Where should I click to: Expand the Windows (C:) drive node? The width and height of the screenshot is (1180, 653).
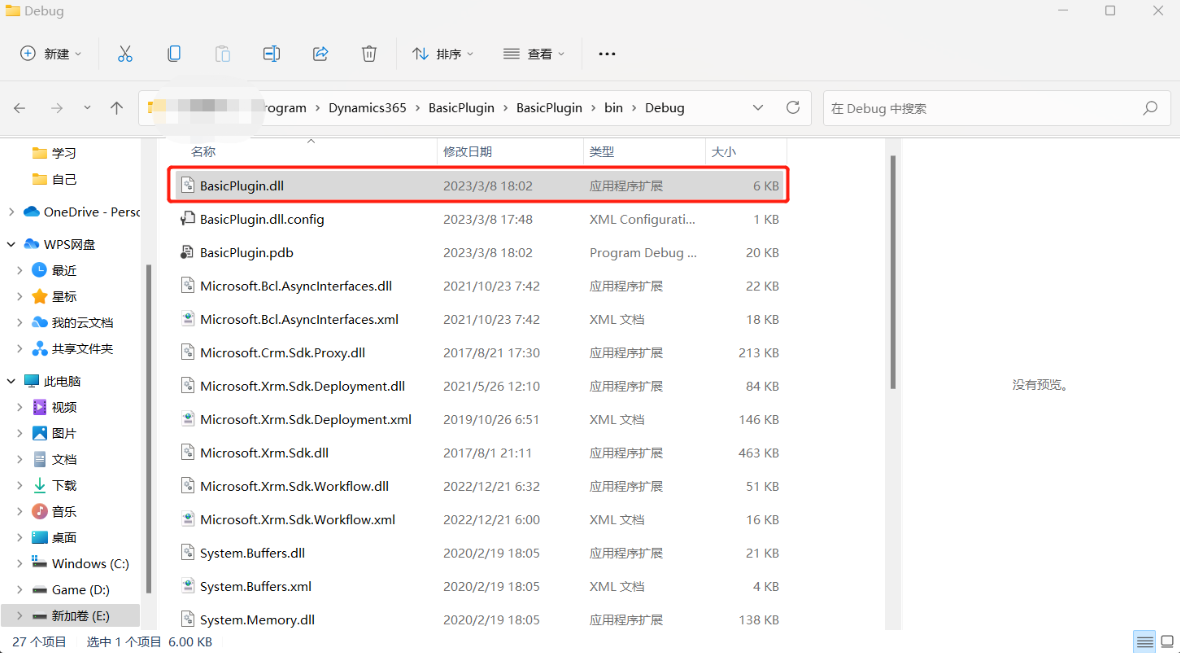click(x=20, y=563)
